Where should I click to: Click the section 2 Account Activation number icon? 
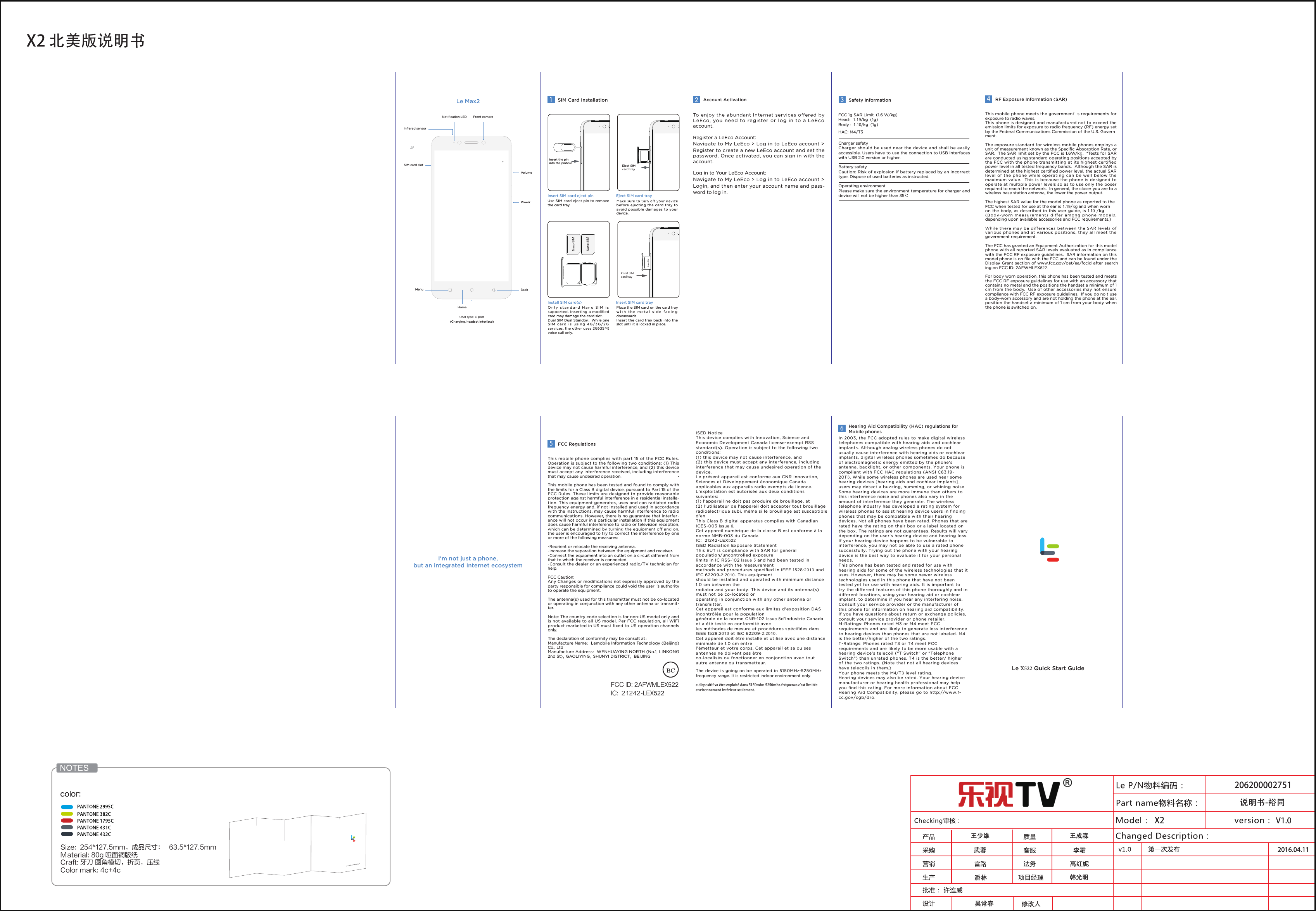696,100
